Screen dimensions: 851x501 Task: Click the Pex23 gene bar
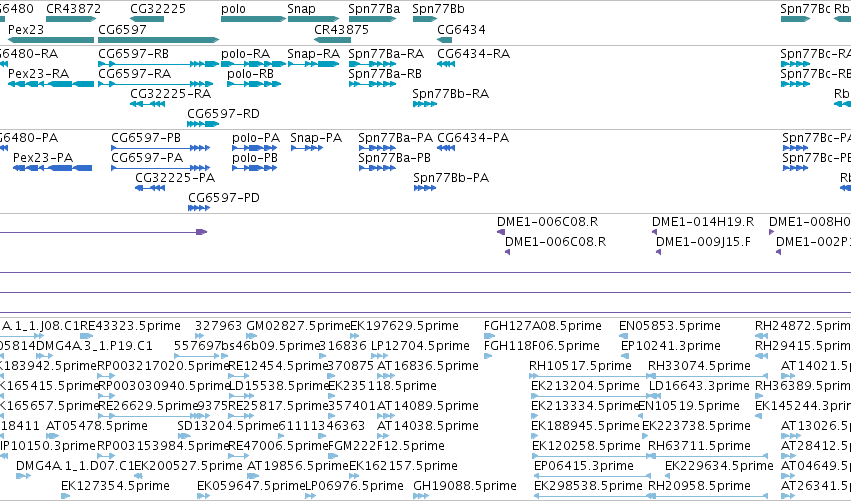(x=51, y=40)
